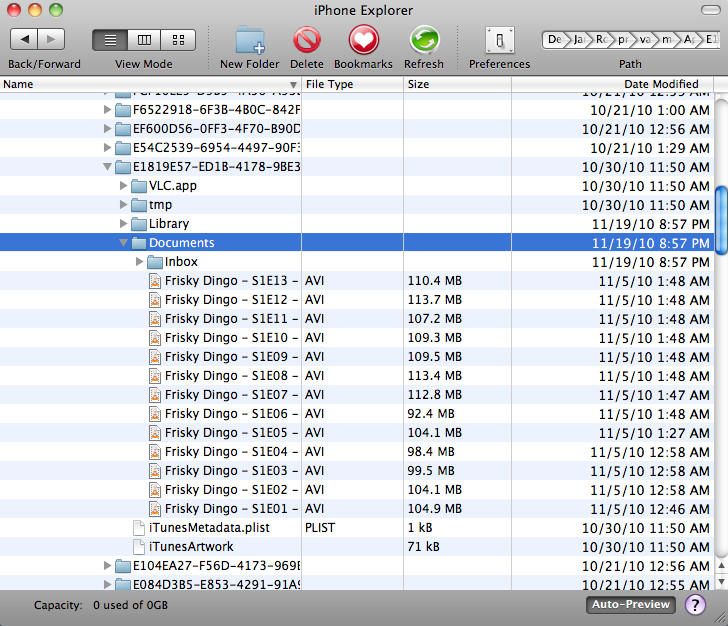Click the Back arrow button

[24, 39]
